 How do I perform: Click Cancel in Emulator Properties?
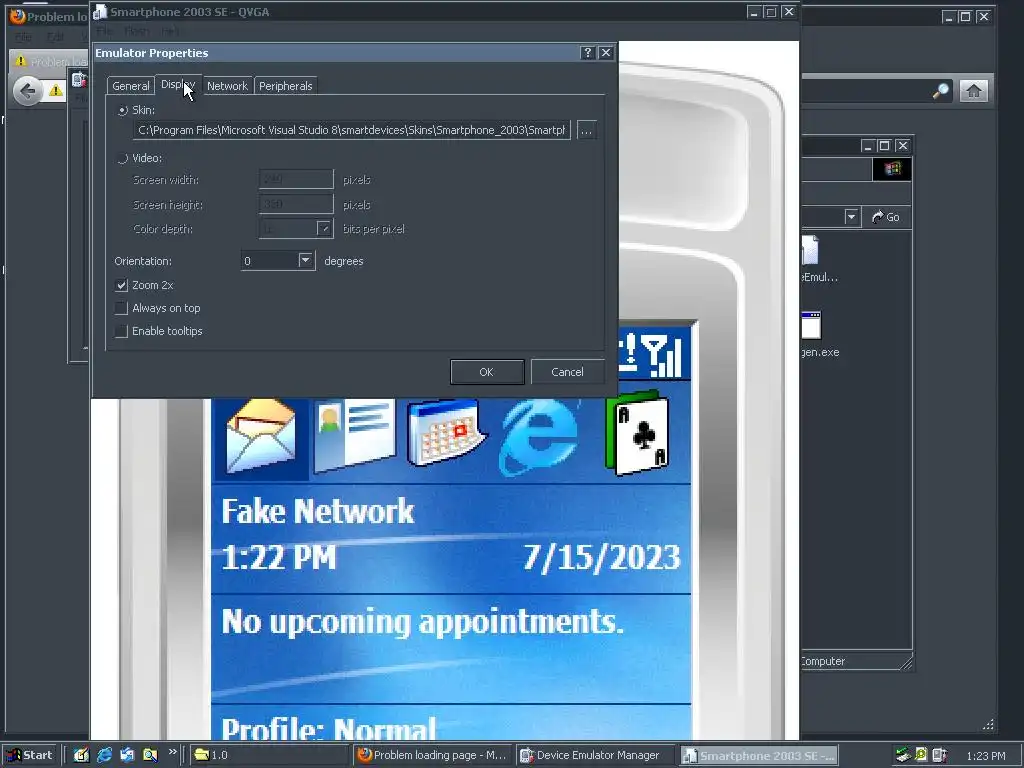pyautogui.click(x=568, y=372)
